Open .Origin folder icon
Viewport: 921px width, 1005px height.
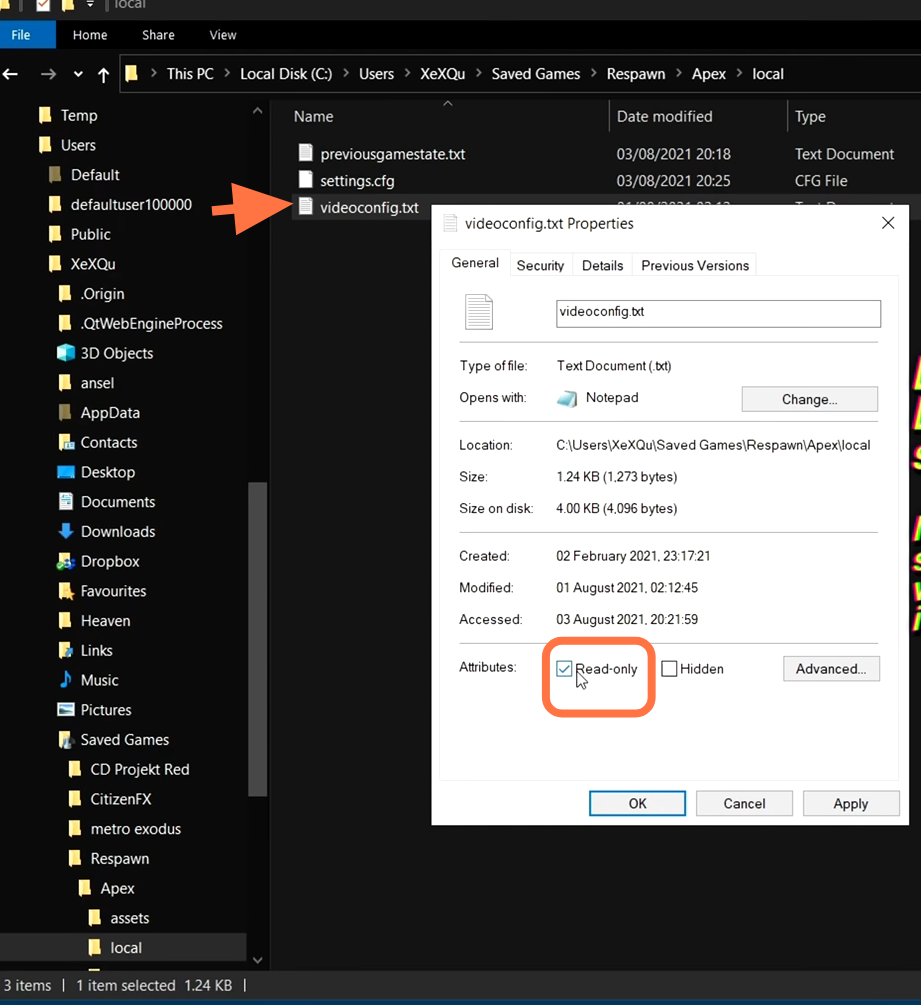[x=65, y=294]
